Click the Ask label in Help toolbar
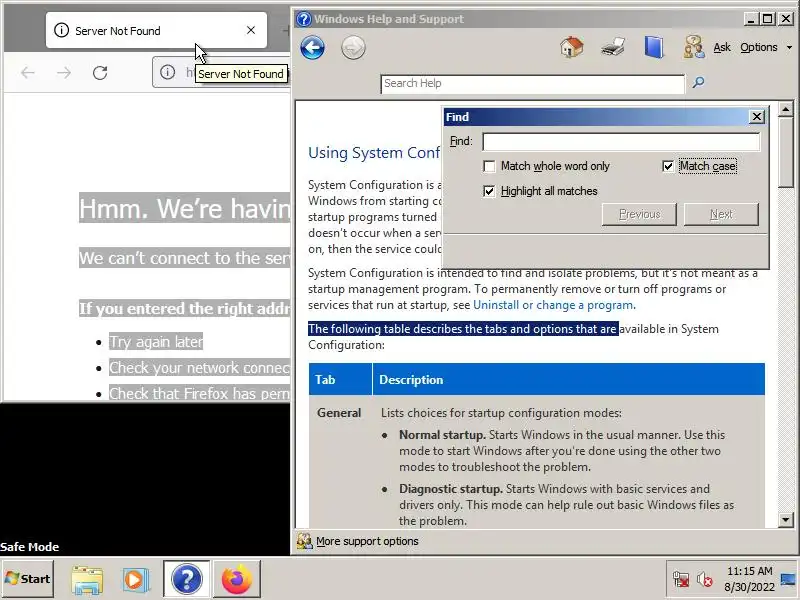 [722, 47]
